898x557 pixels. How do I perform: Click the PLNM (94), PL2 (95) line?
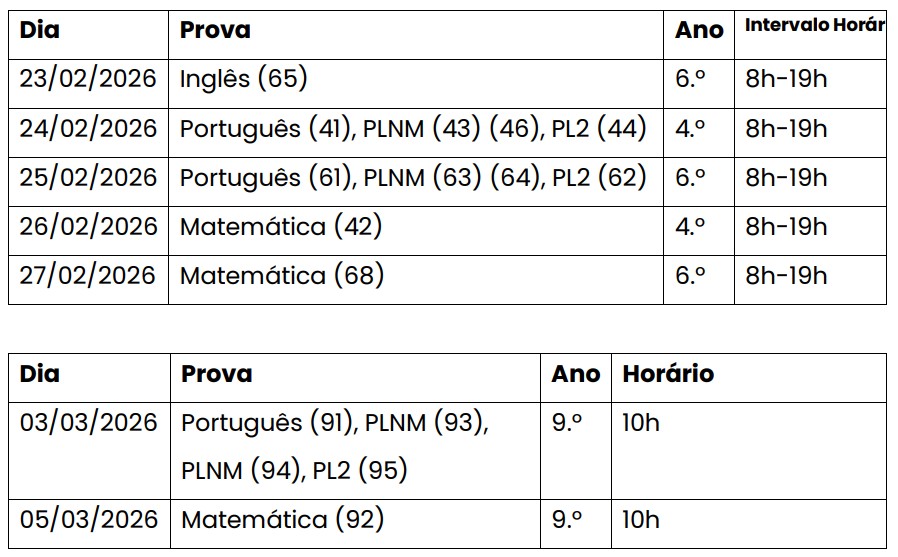point(294,470)
